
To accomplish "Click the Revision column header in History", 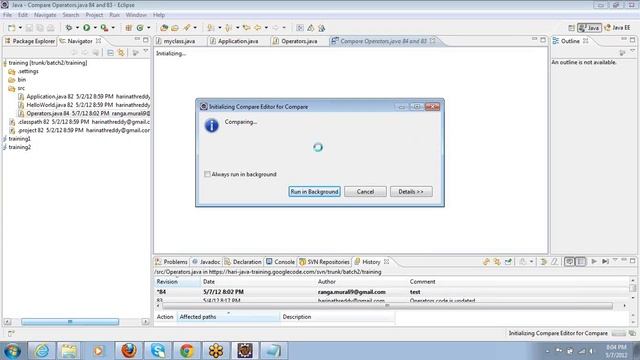I will click(x=178, y=282).
